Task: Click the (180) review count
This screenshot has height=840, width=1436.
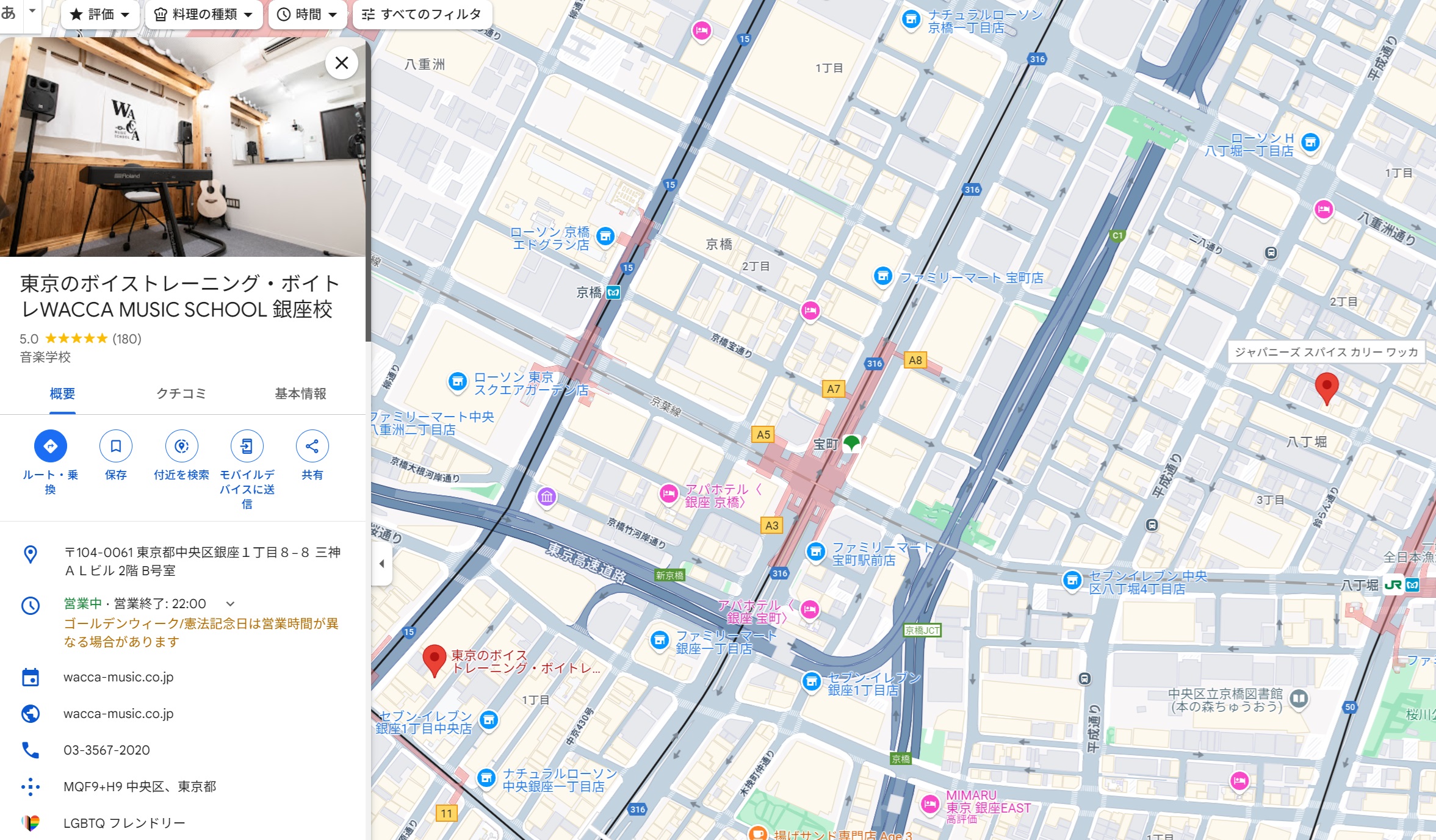Action: pyautogui.click(x=126, y=339)
